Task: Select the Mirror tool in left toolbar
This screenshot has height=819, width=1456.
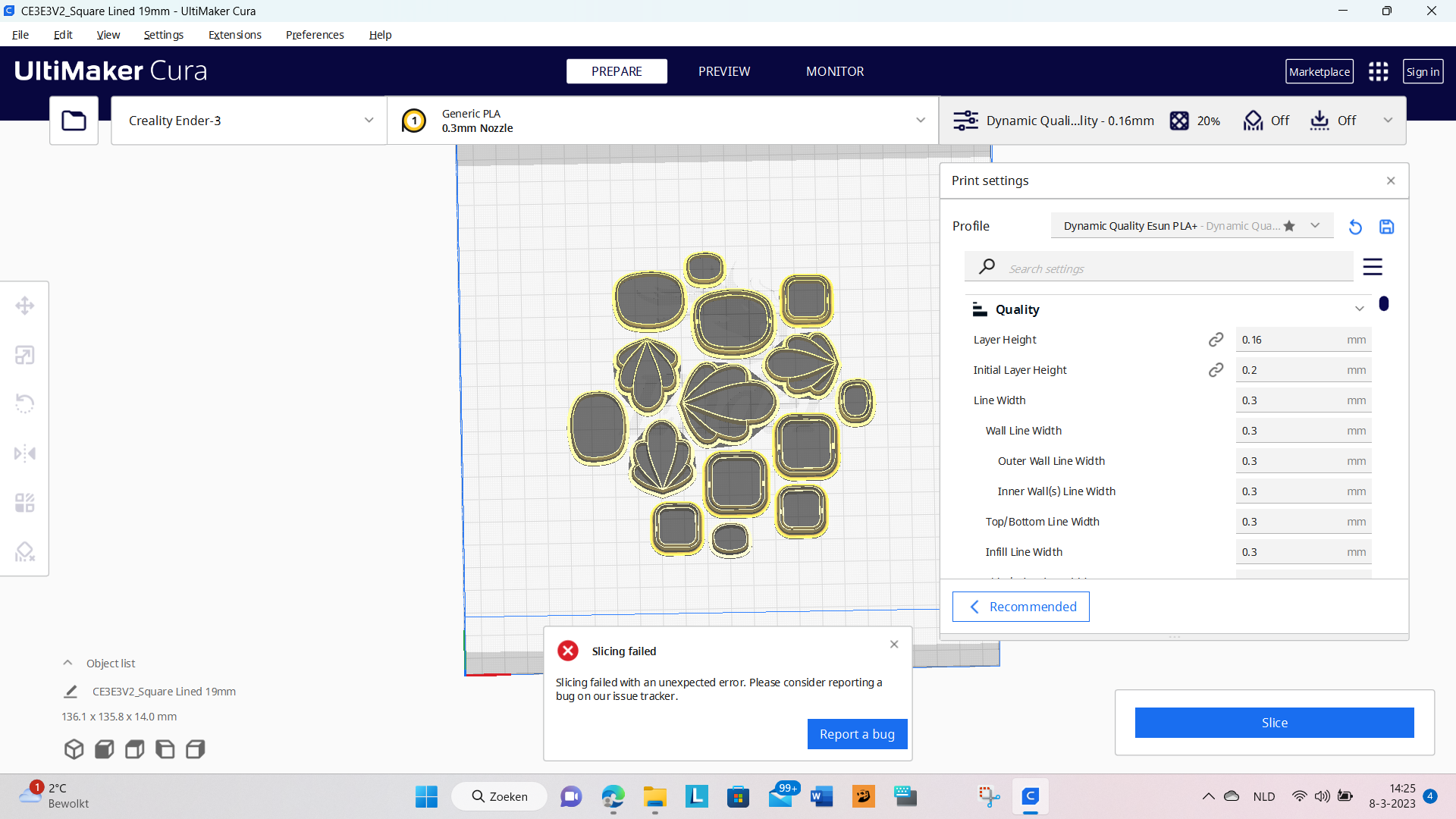Action: pyautogui.click(x=25, y=453)
